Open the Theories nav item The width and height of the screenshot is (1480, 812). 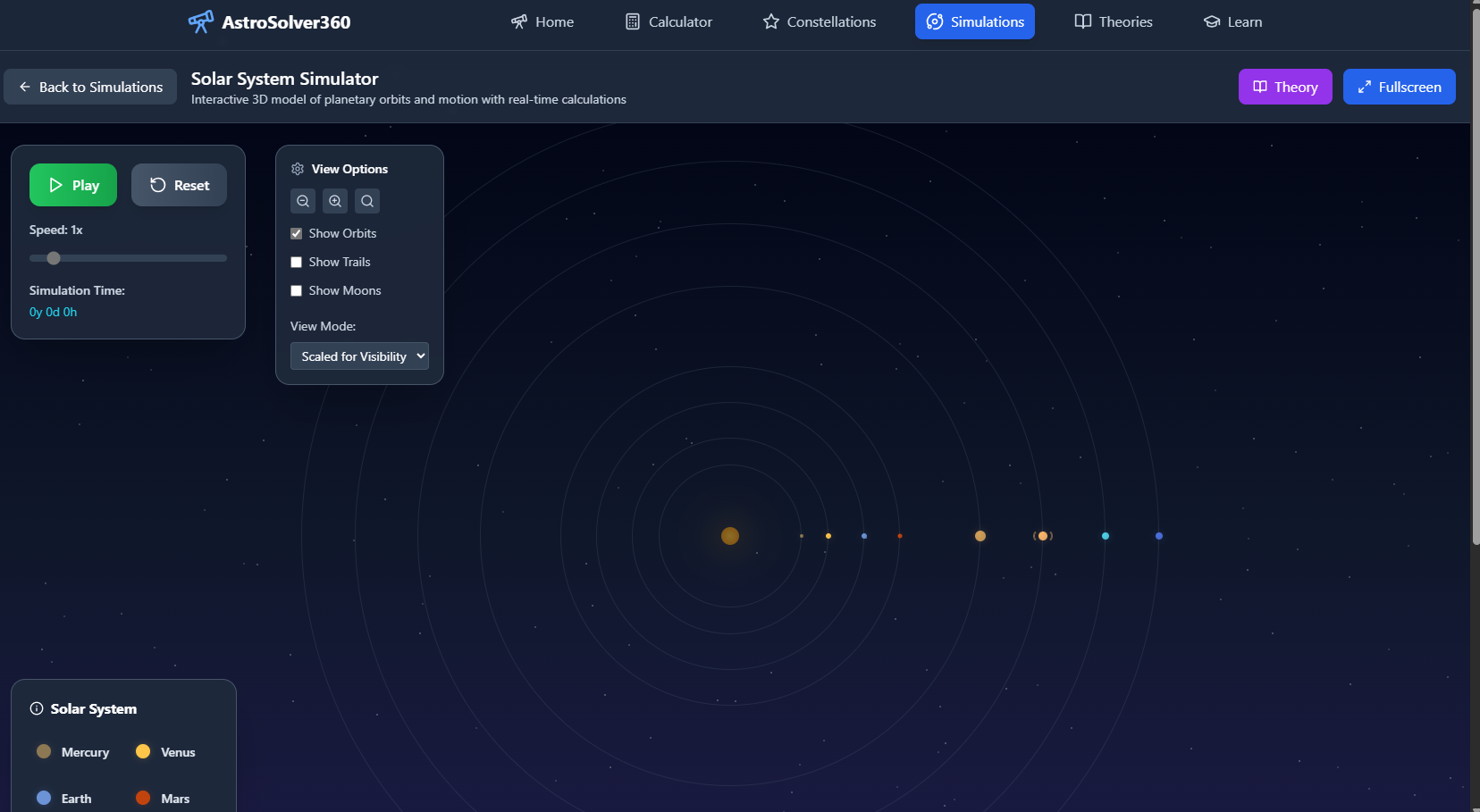1114,21
